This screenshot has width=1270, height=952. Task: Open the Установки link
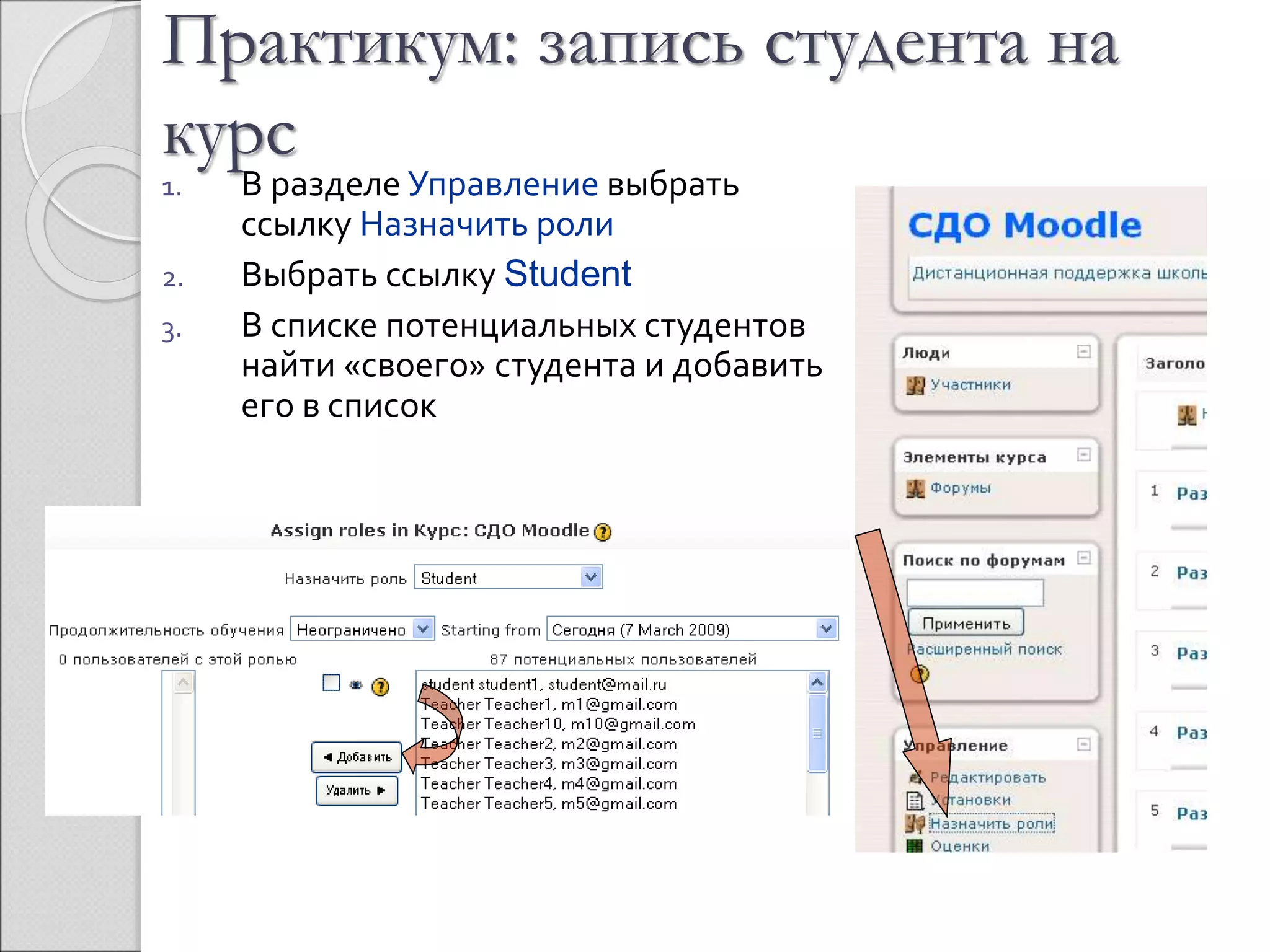970,800
